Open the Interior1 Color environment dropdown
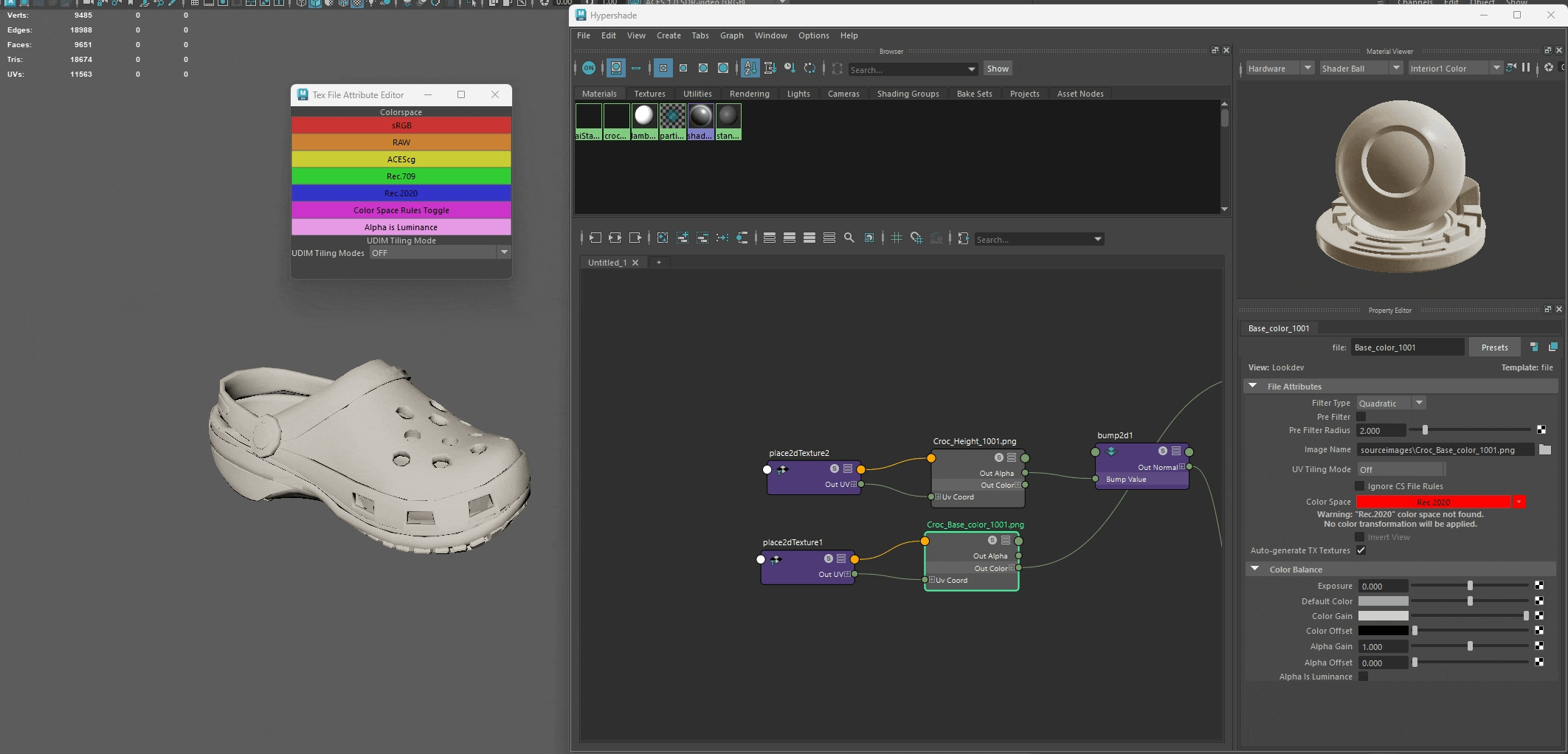This screenshot has height=754, width=1568. click(x=1455, y=68)
